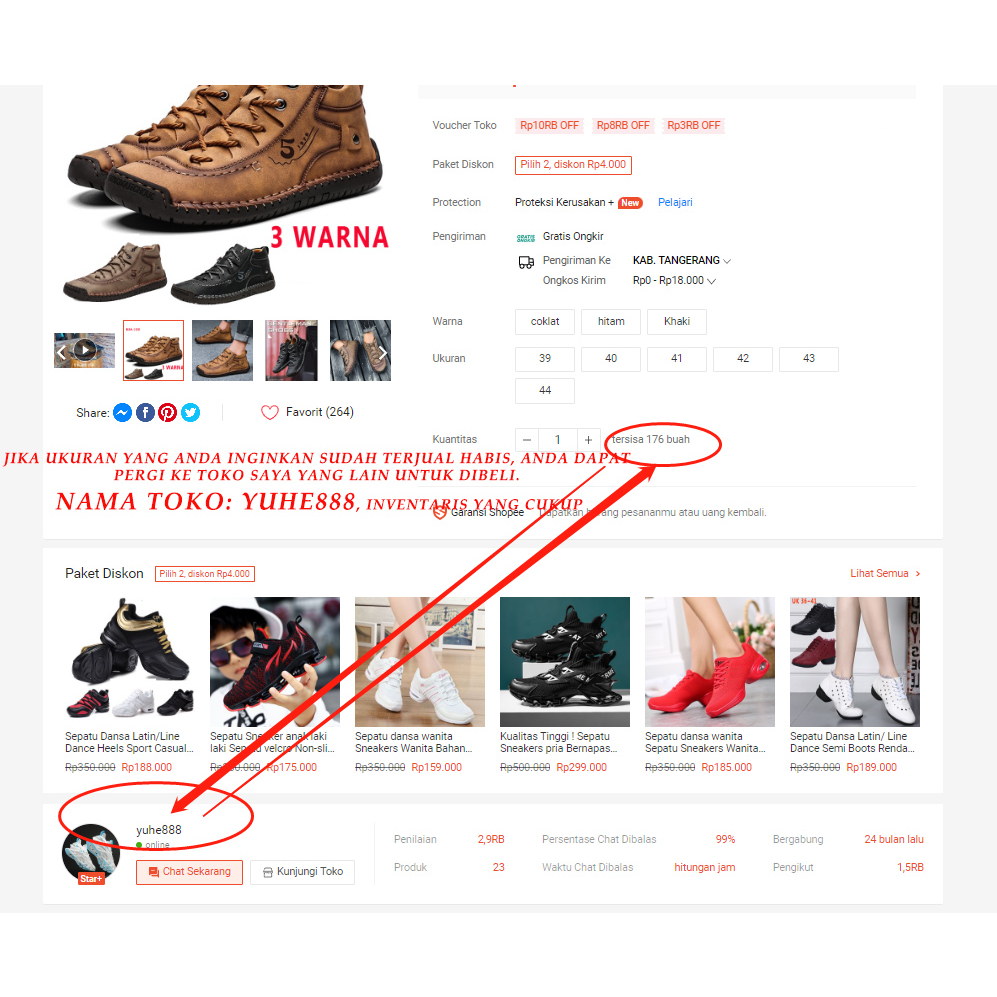Share product on Facebook icon
This screenshot has height=997, width=997.
(x=145, y=413)
